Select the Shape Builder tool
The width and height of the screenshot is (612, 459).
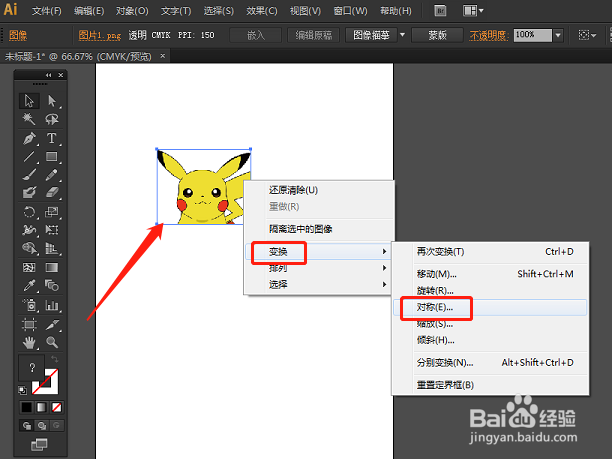[x=29, y=248]
